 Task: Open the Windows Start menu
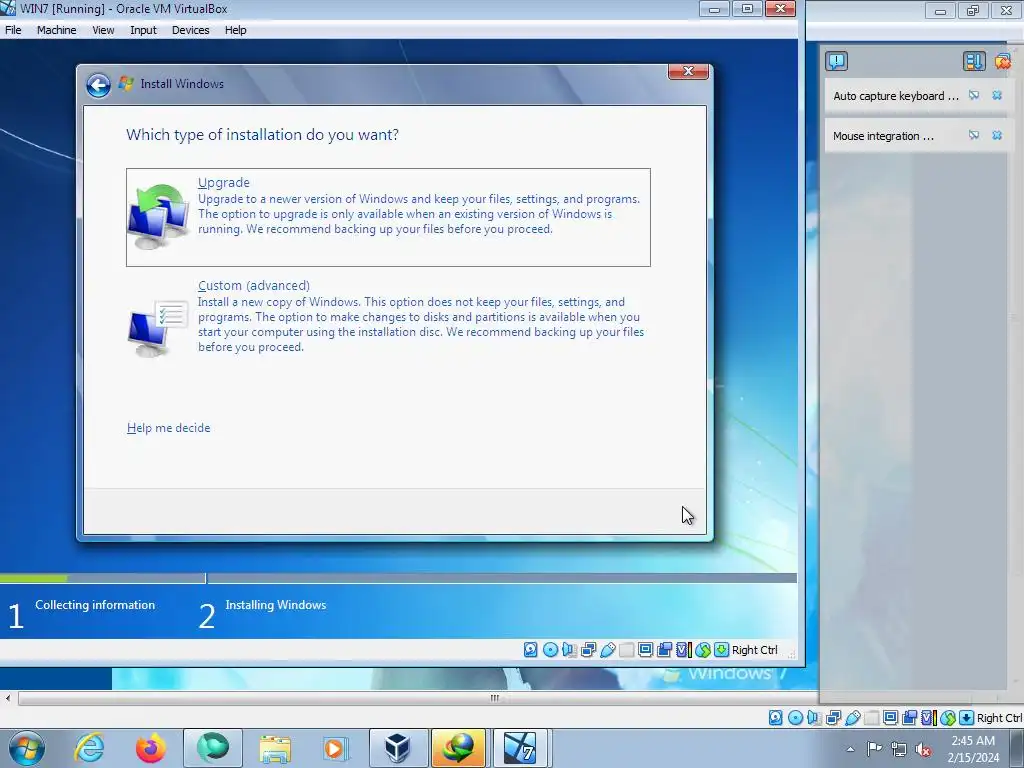[x=27, y=748]
